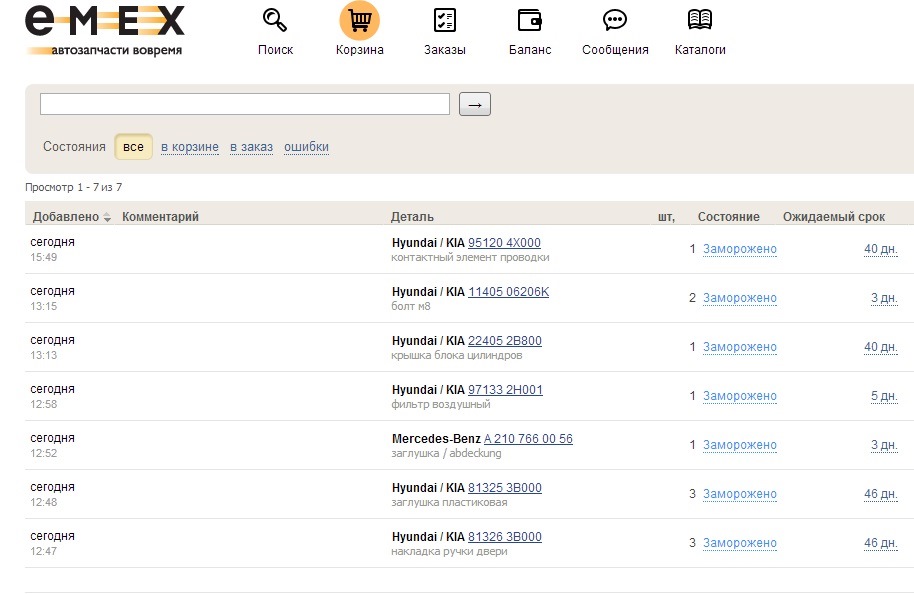914x594 pixels.
Task: Open part number 81326 3B000
Action: (x=505, y=536)
